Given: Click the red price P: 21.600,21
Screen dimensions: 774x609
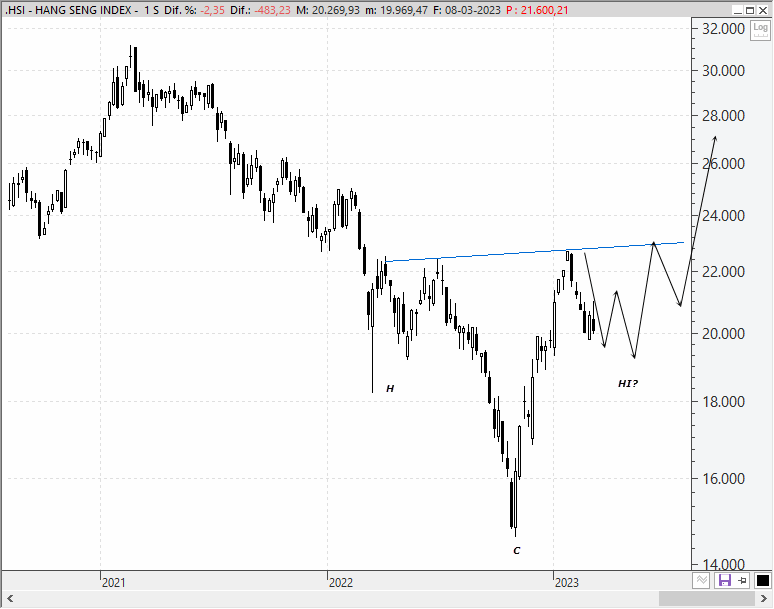Looking at the screenshot, I should [537, 10].
